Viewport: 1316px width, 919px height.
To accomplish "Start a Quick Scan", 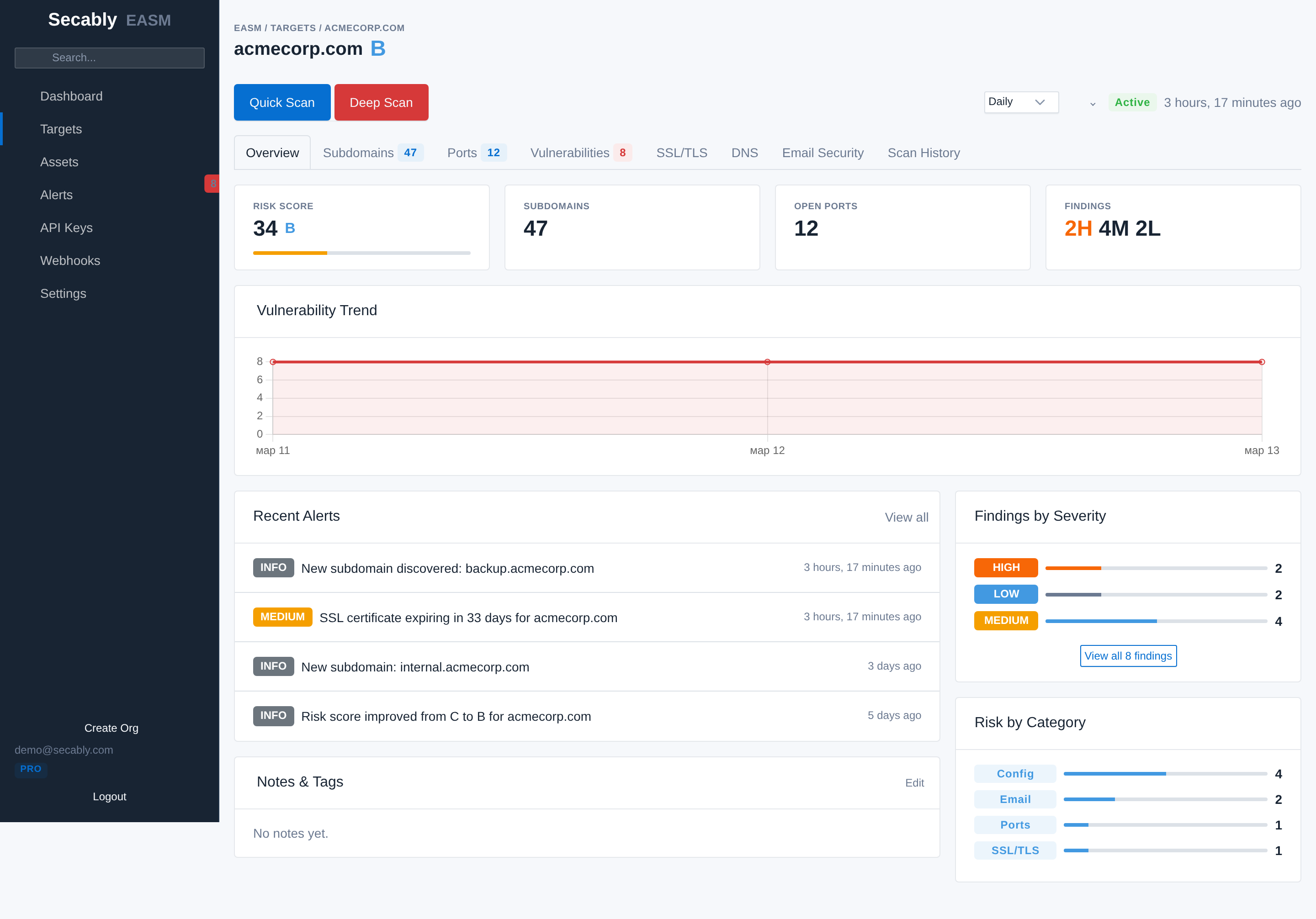I will 282,102.
